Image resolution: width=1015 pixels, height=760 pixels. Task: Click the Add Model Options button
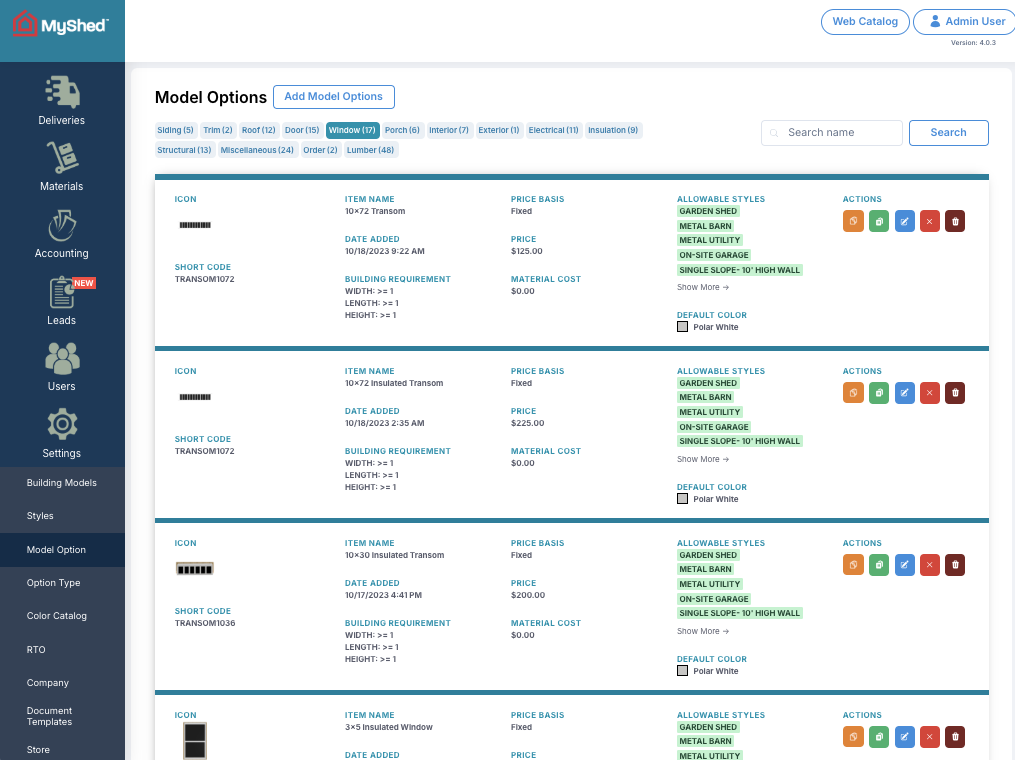click(333, 97)
